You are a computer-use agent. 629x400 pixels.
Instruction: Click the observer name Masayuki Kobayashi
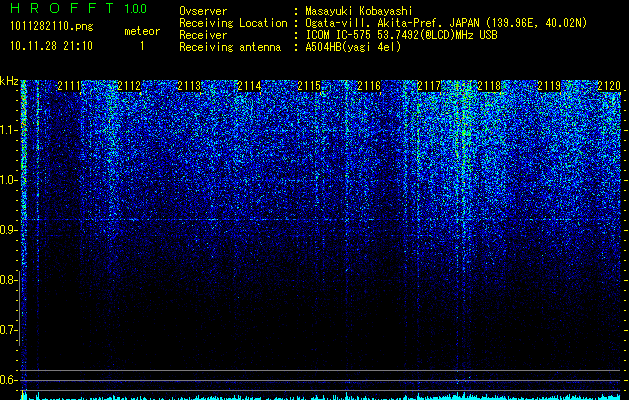[x=359, y=11]
